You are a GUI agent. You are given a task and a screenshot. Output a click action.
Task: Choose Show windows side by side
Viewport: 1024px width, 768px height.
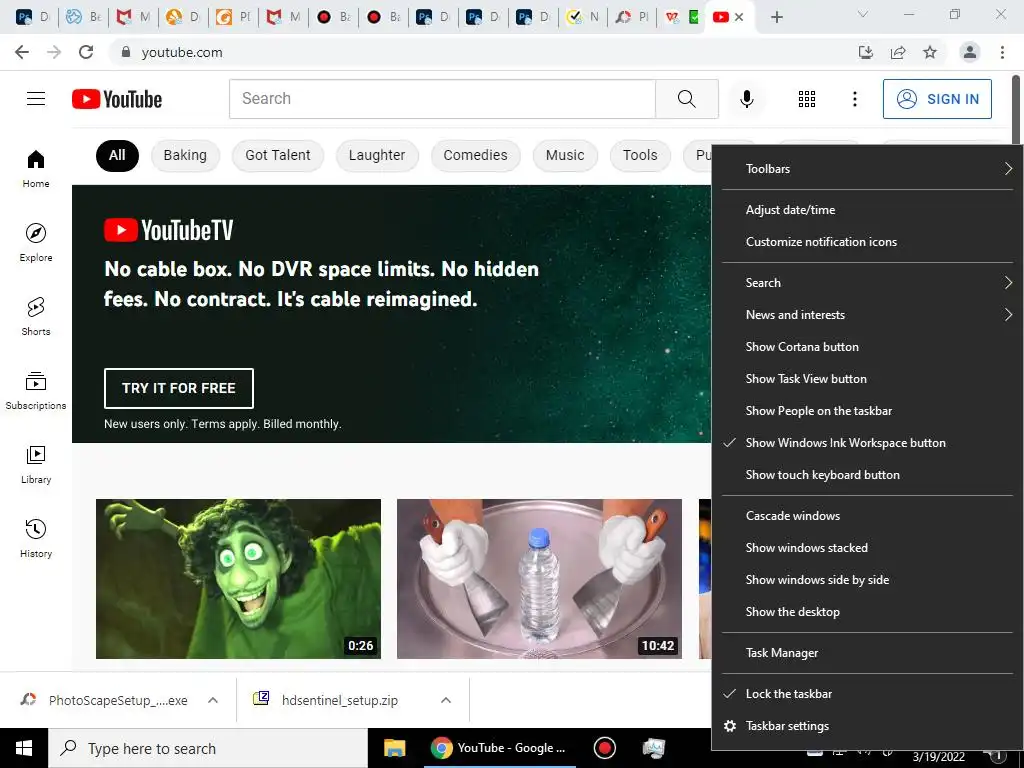coord(868,579)
